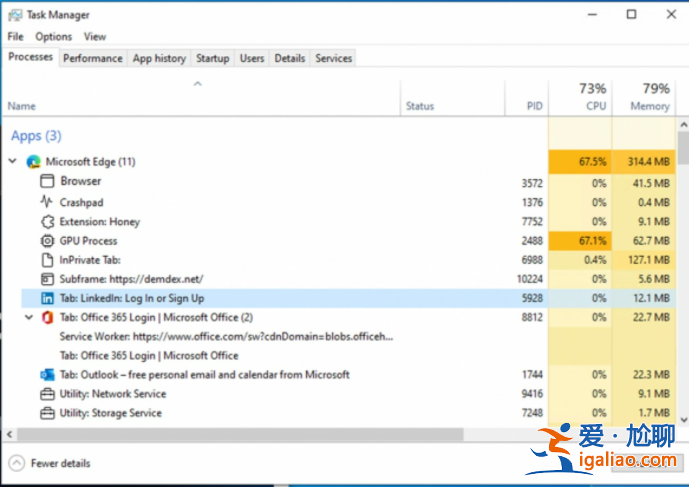This screenshot has height=487, width=689.
Task: Select the Processes tab
Action: coord(30,57)
